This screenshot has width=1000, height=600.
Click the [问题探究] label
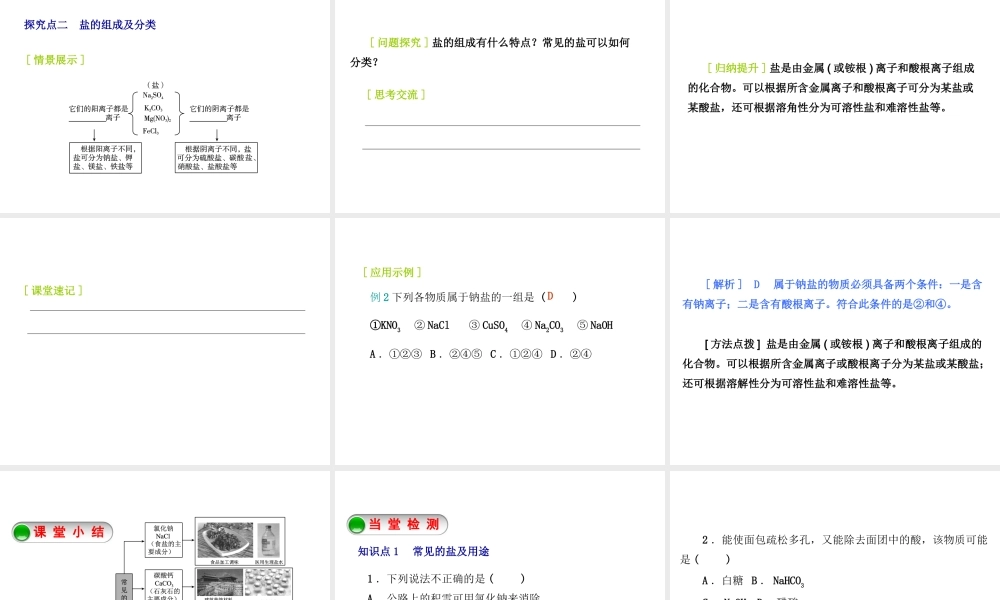399,43
